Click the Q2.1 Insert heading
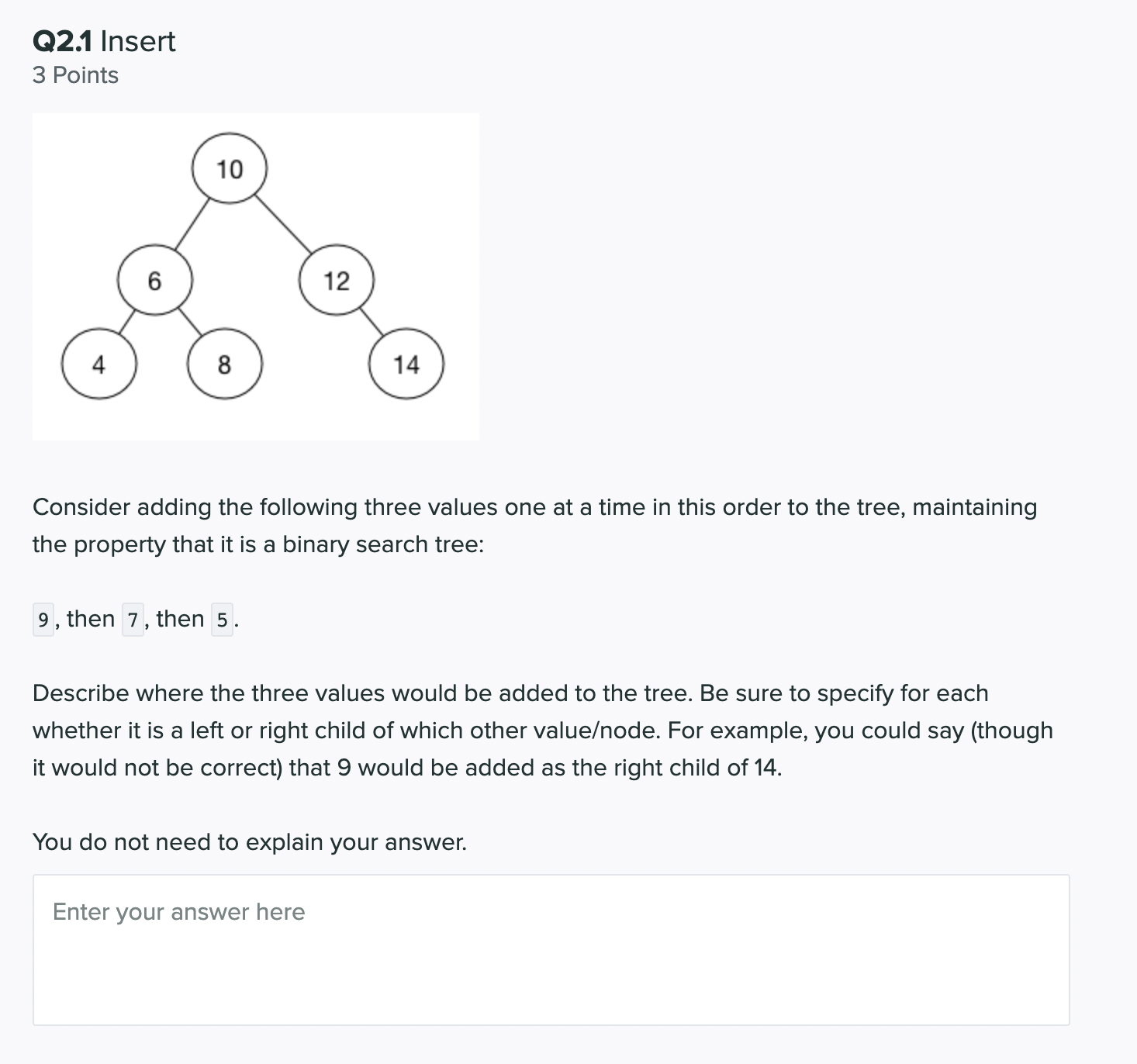Image resolution: width=1137 pixels, height=1064 pixels. coord(103,42)
